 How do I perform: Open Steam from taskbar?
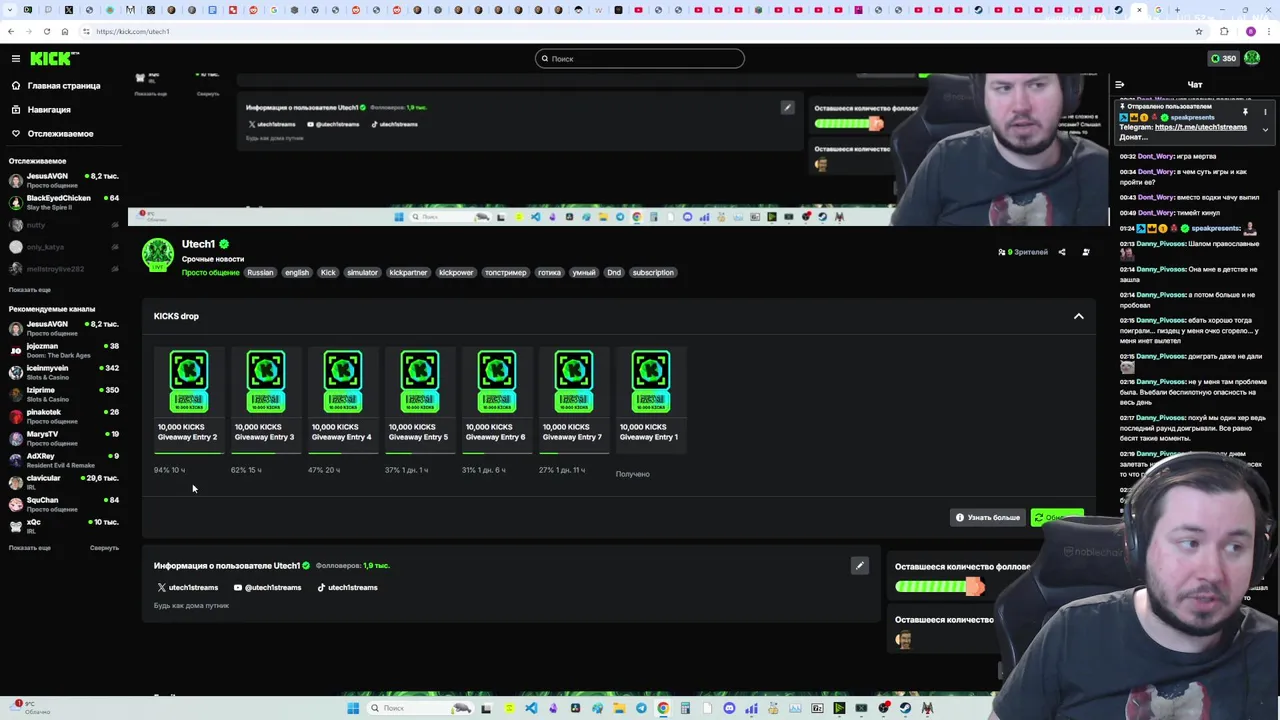pyautogui.click(x=905, y=708)
